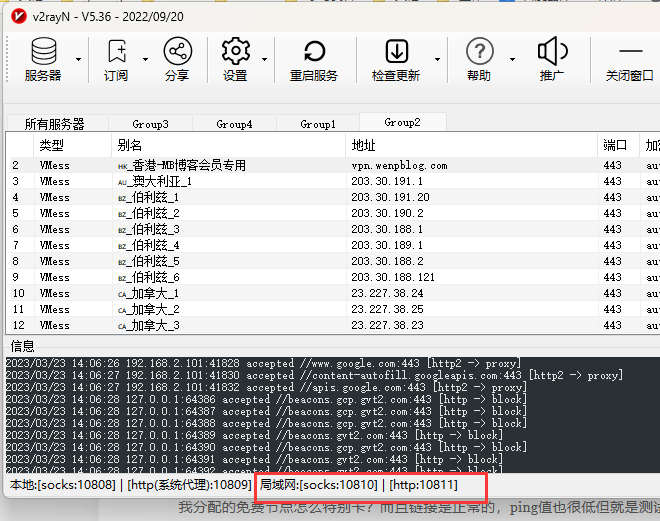Click the Share (分享) icon
660x521 pixels.
pos(177,51)
